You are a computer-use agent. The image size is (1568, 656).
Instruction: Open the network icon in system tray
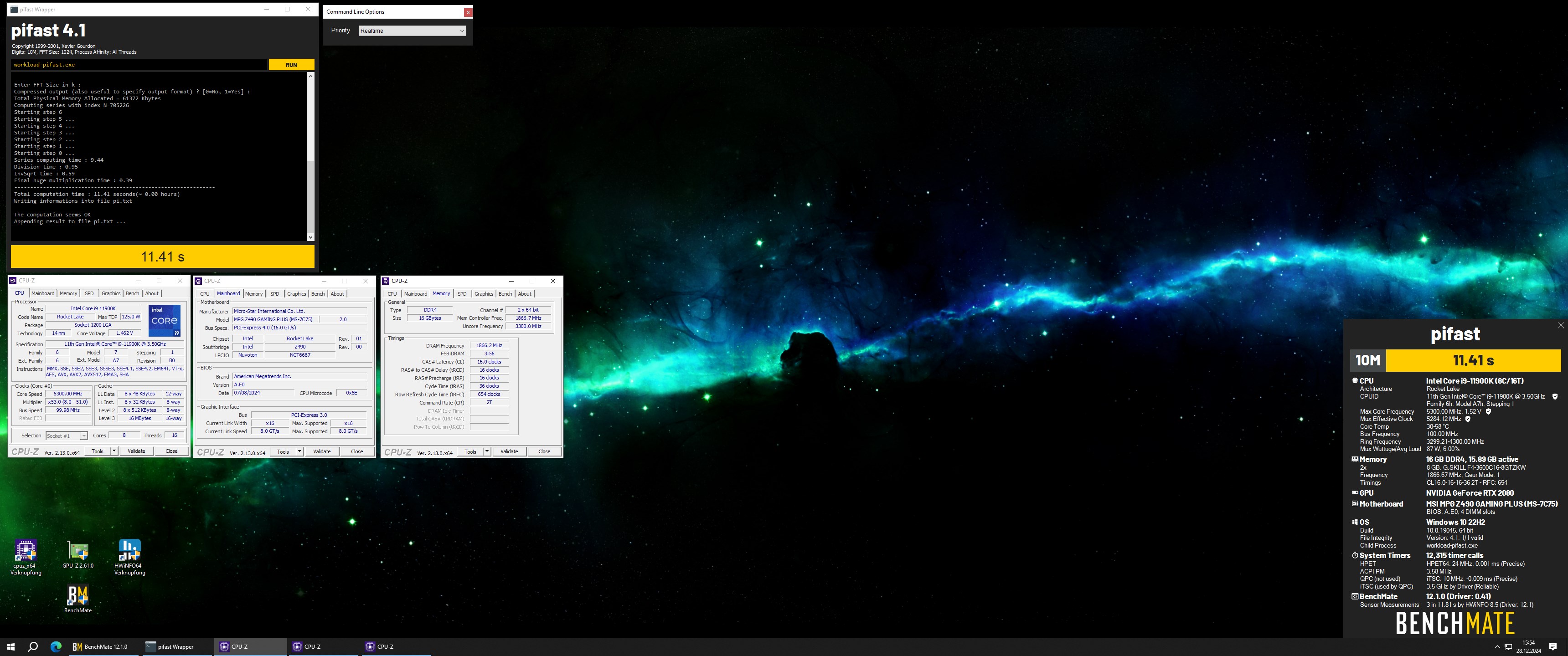point(1508,647)
